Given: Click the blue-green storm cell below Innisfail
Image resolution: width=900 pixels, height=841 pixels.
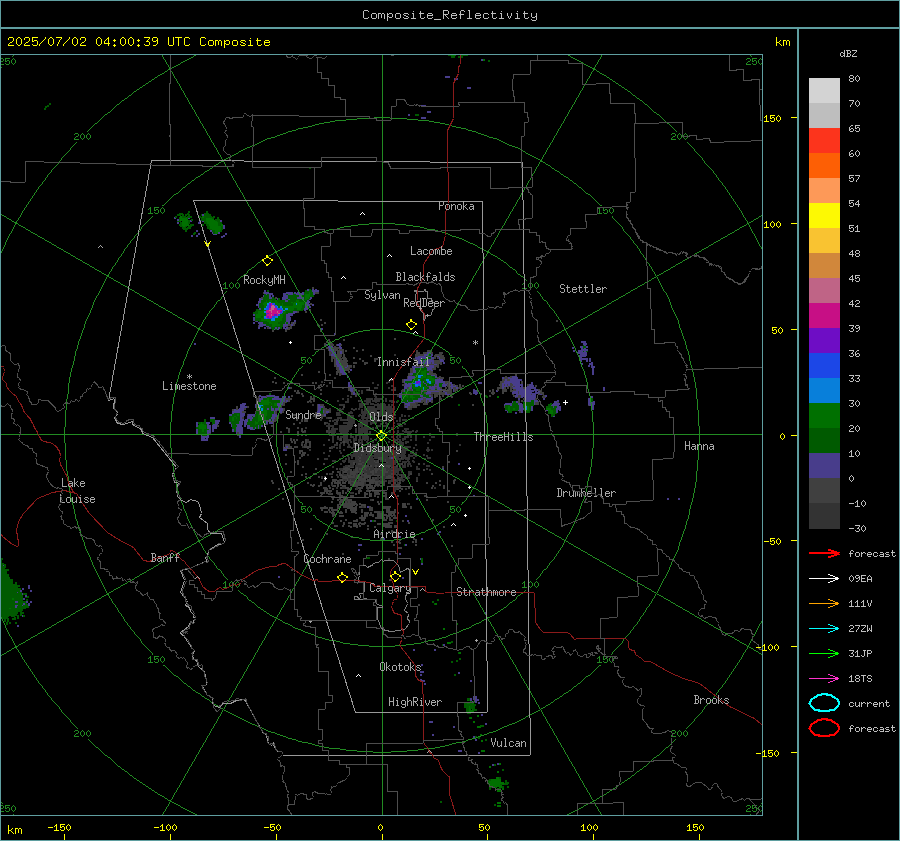Looking at the screenshot, I should point(422,380).
